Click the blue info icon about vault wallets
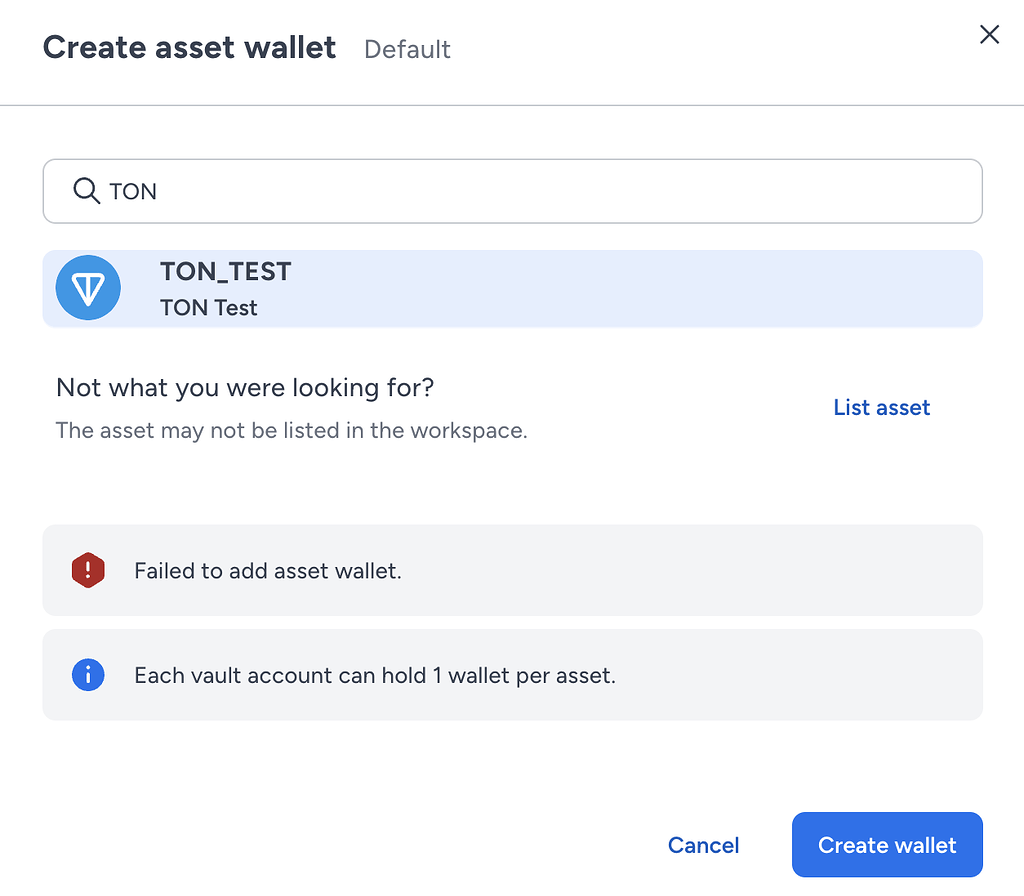The height and width of the screenshot is (896, 1024). [x=88, y=675]
